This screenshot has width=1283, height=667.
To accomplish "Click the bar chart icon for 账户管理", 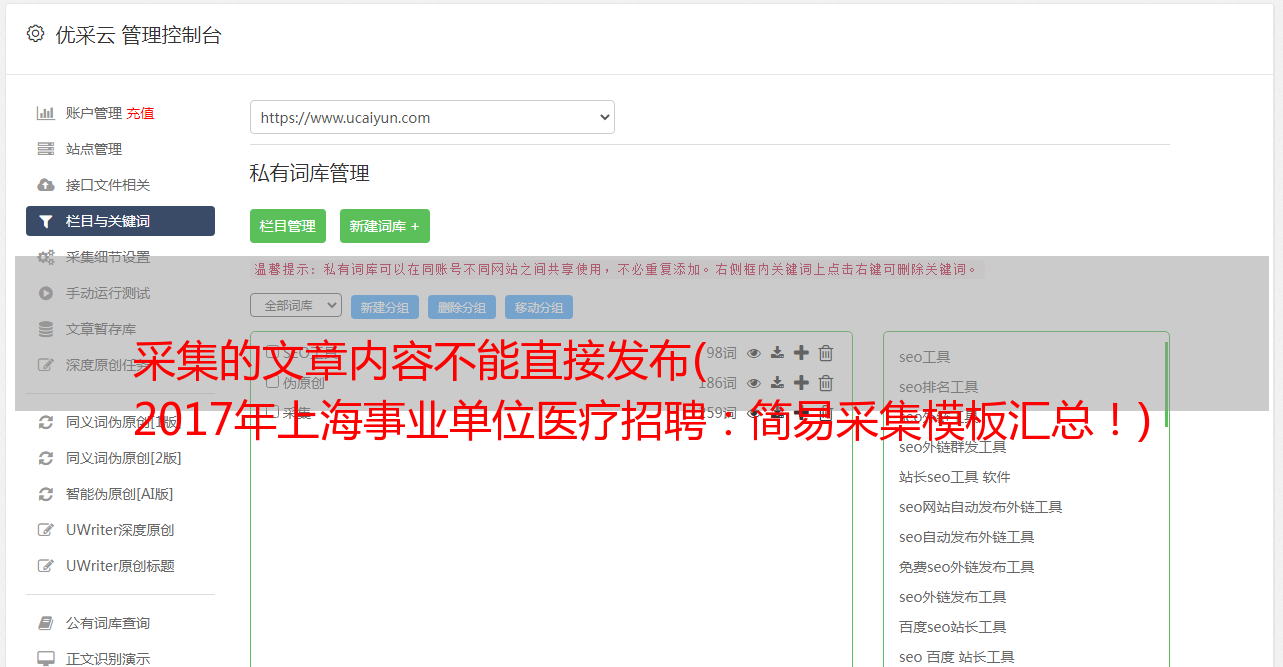I will pos(46,113).
